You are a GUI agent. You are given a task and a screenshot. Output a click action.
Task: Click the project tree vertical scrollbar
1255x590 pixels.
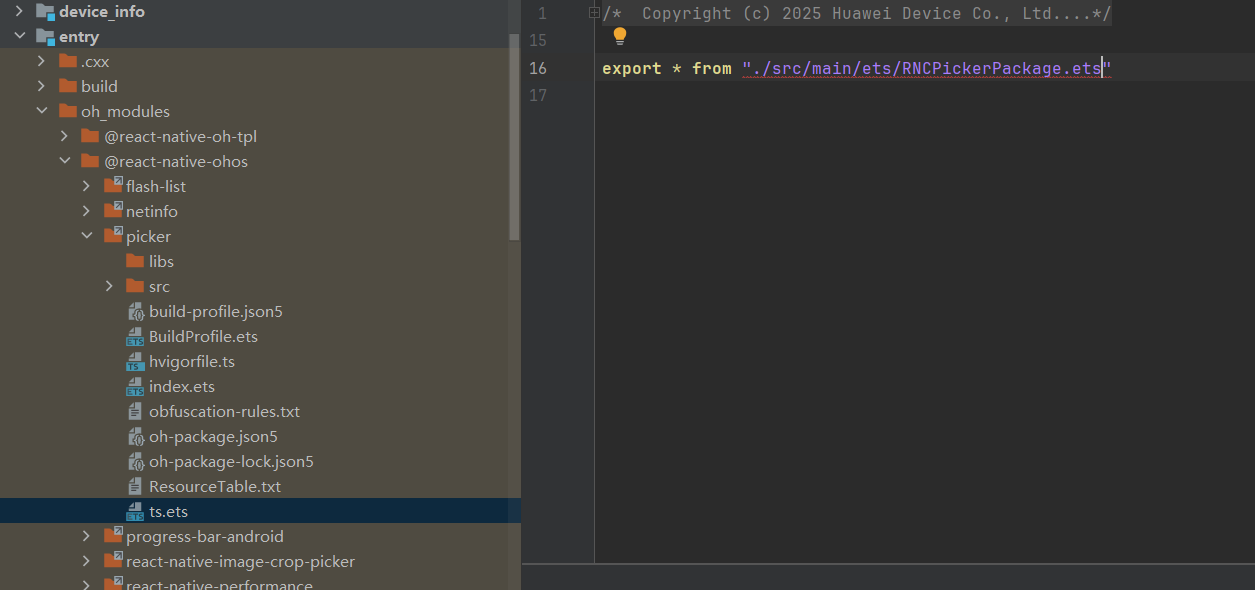point(514,137)
